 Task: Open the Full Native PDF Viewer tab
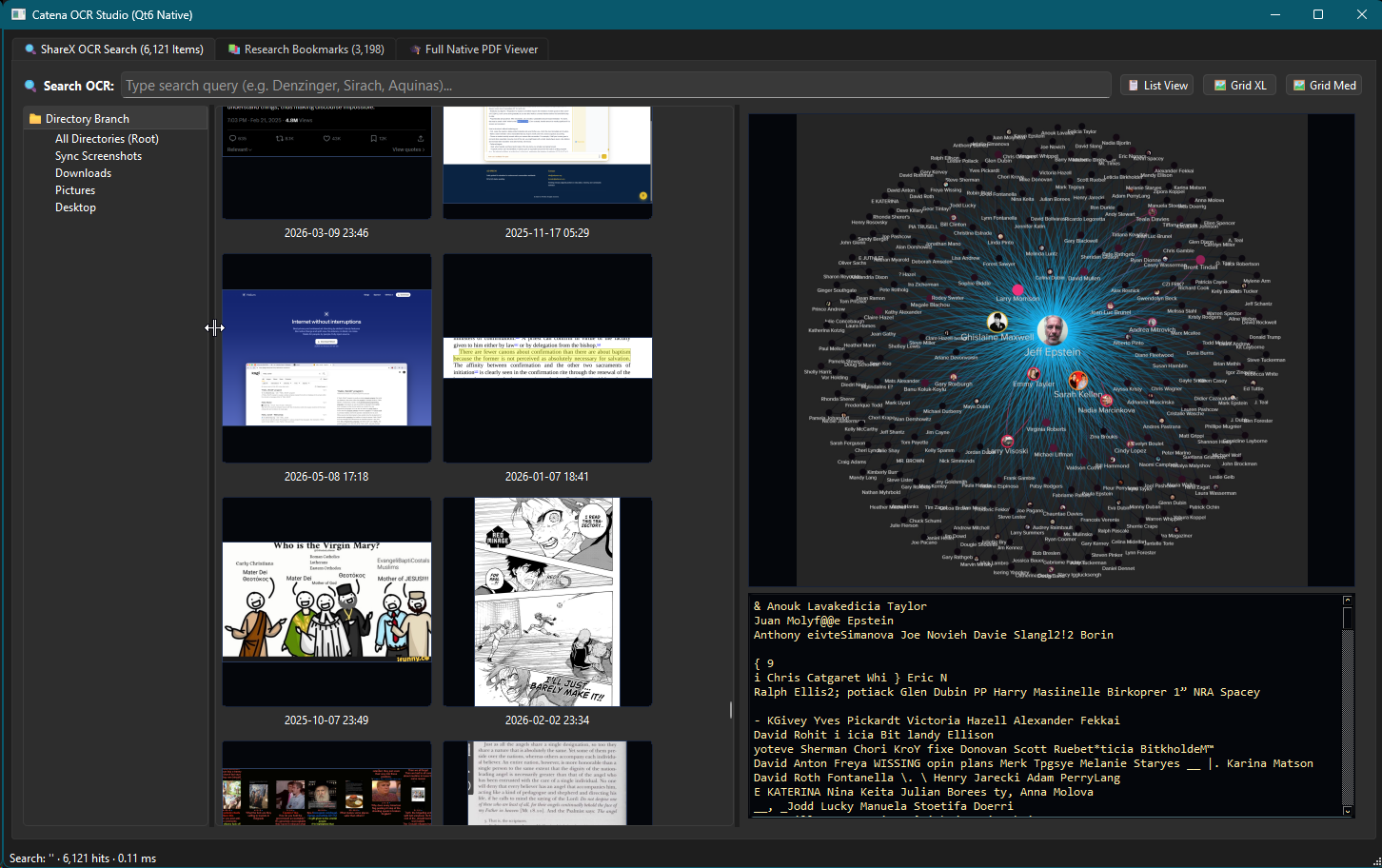[473, 49]
